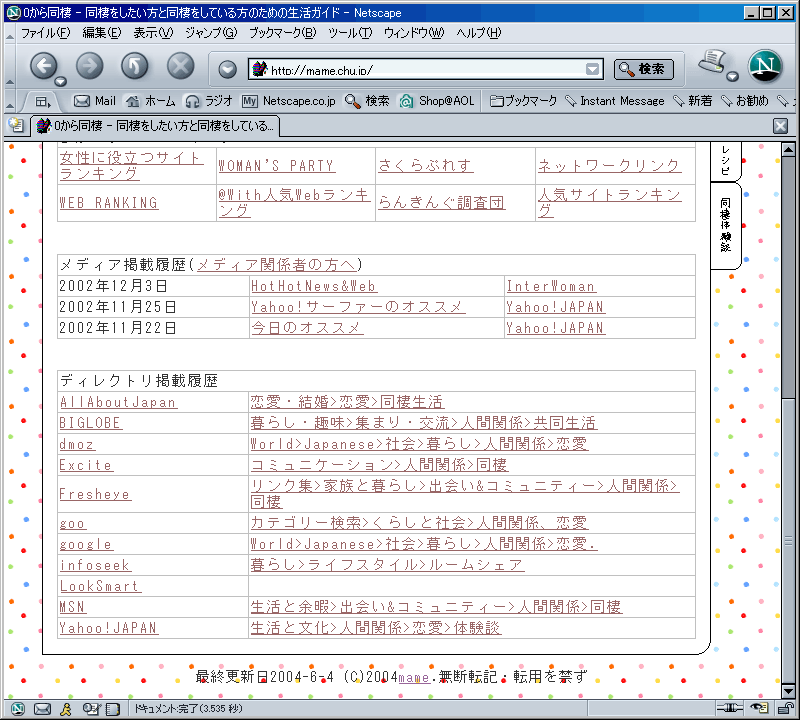Close the tab with the X button
Viewport: 800px width, 720px height.
pyautogui.click(x=780, y=126)
